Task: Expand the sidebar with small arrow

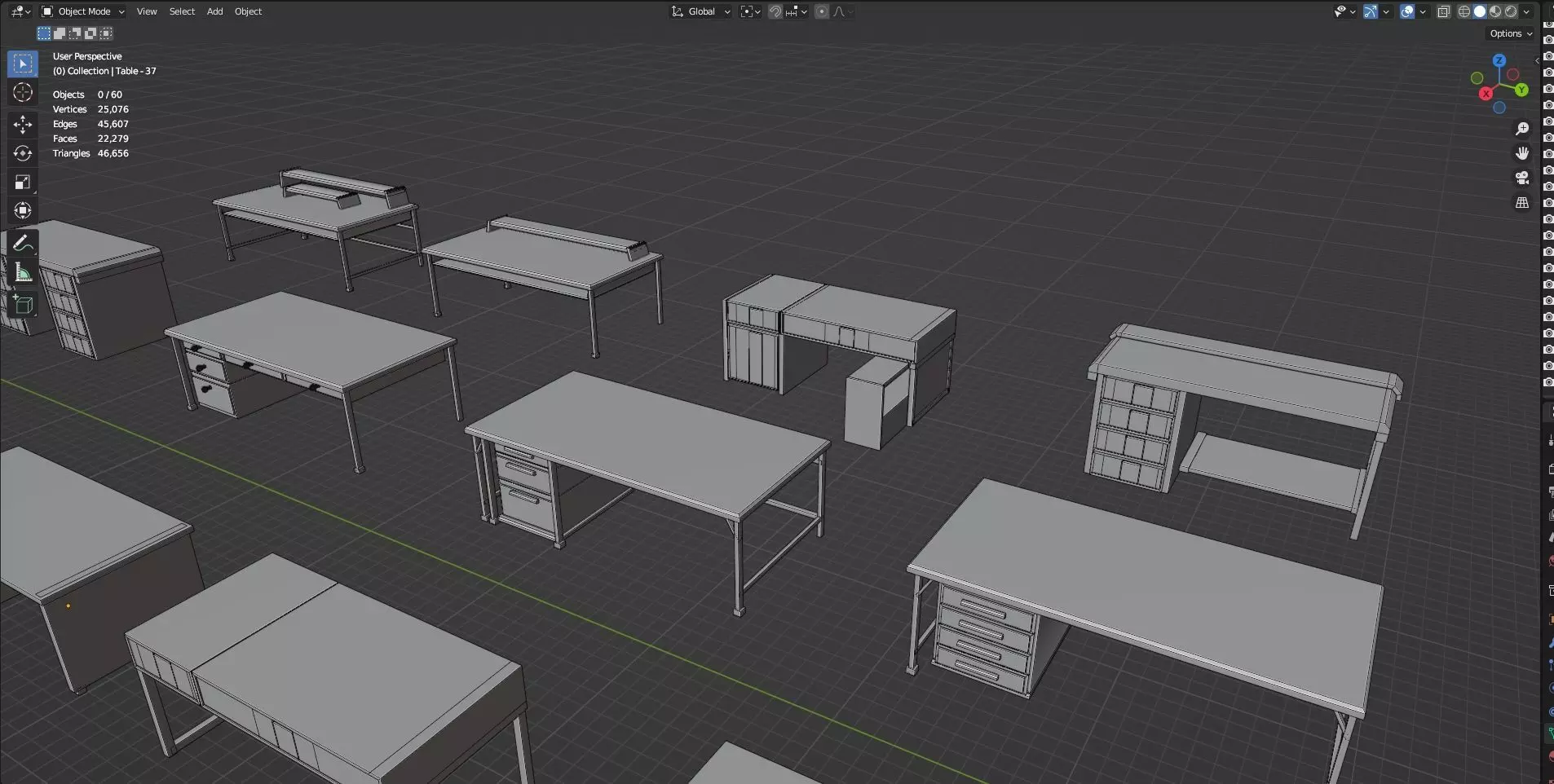Action: click(1537, 60)
